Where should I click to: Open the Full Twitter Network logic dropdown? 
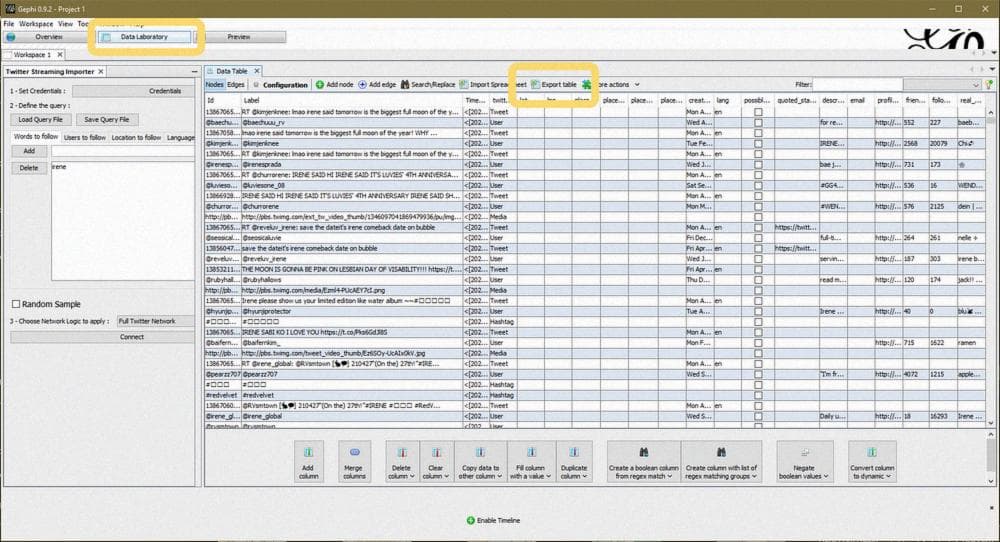pos(155,321)
